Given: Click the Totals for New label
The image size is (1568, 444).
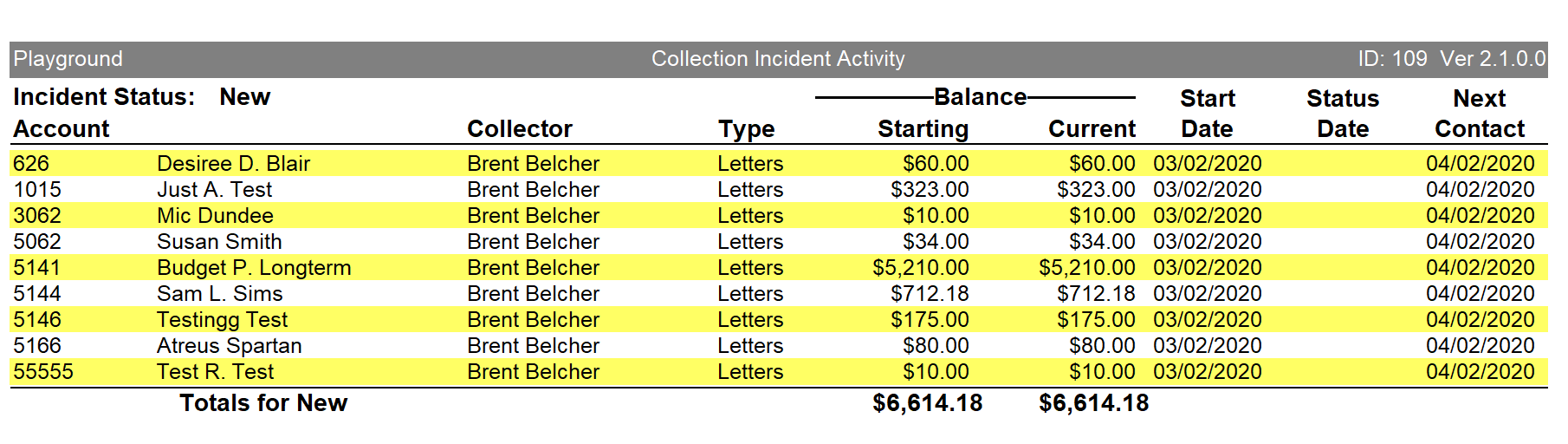Looking at the screenshot, I should [x=263, y=403].
